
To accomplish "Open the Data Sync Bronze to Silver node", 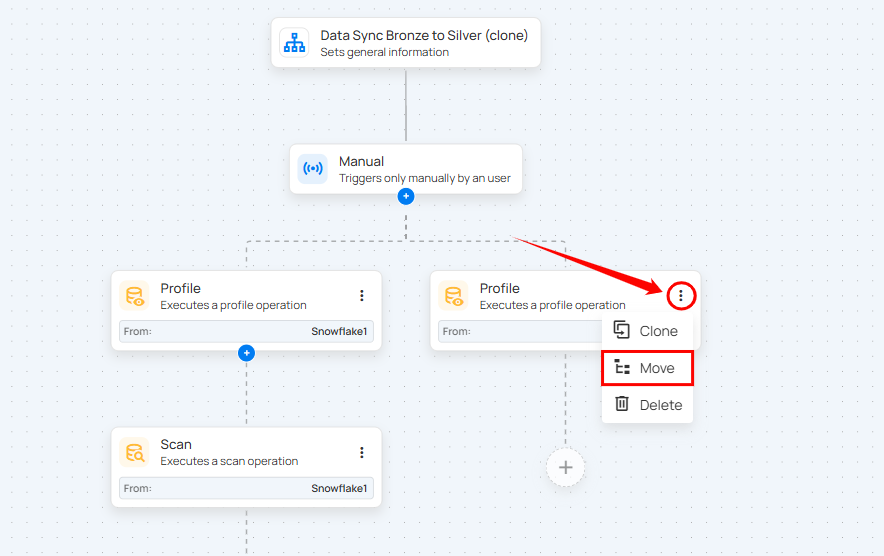I will coord(424,36).
